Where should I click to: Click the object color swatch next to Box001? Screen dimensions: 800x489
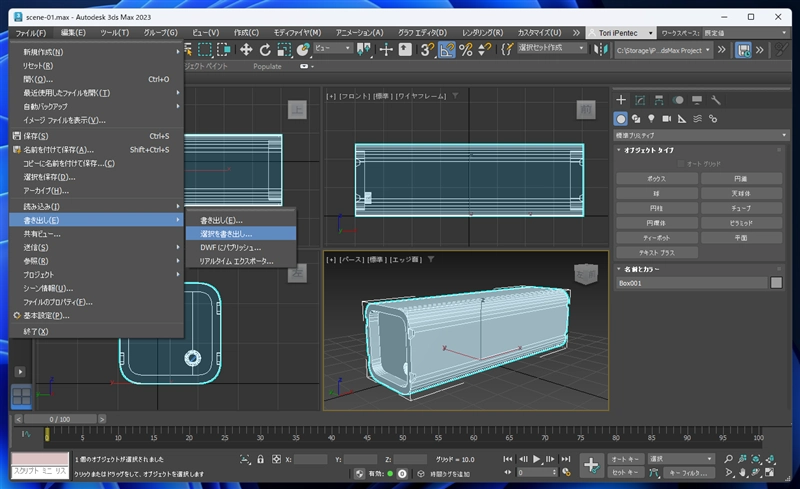click(776, 283)
